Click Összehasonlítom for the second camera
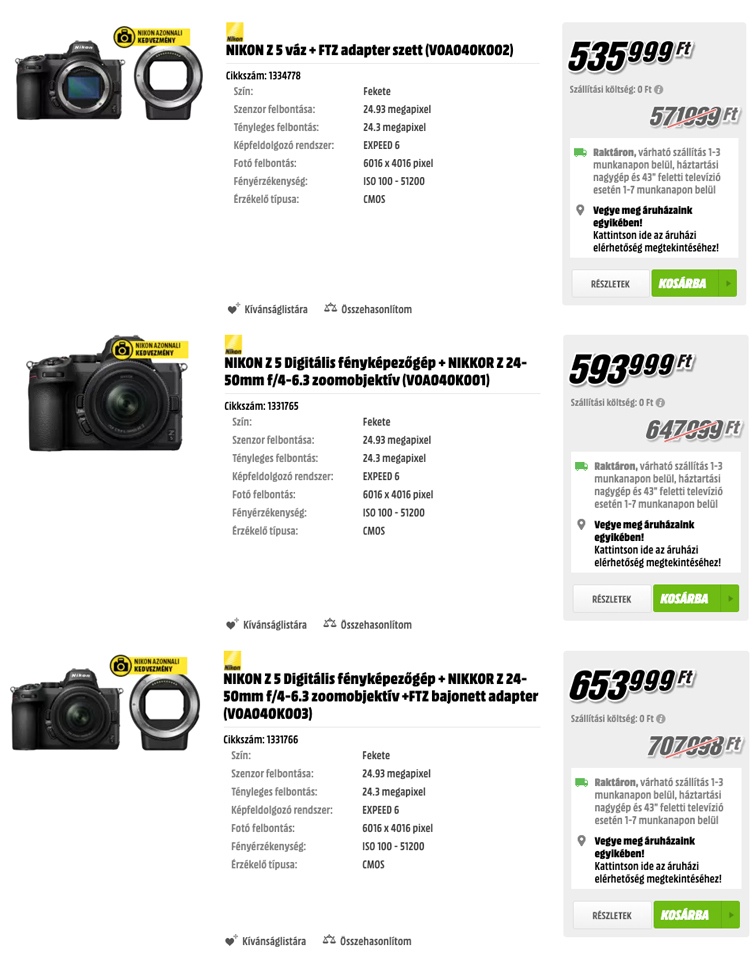This screenshot has height=953, width=750. (x=376, y=624)
